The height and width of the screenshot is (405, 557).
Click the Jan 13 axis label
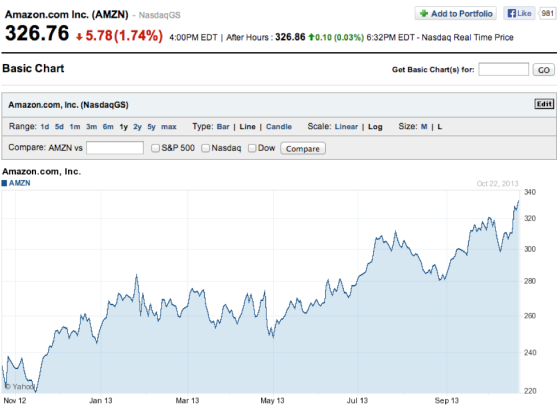101,400
